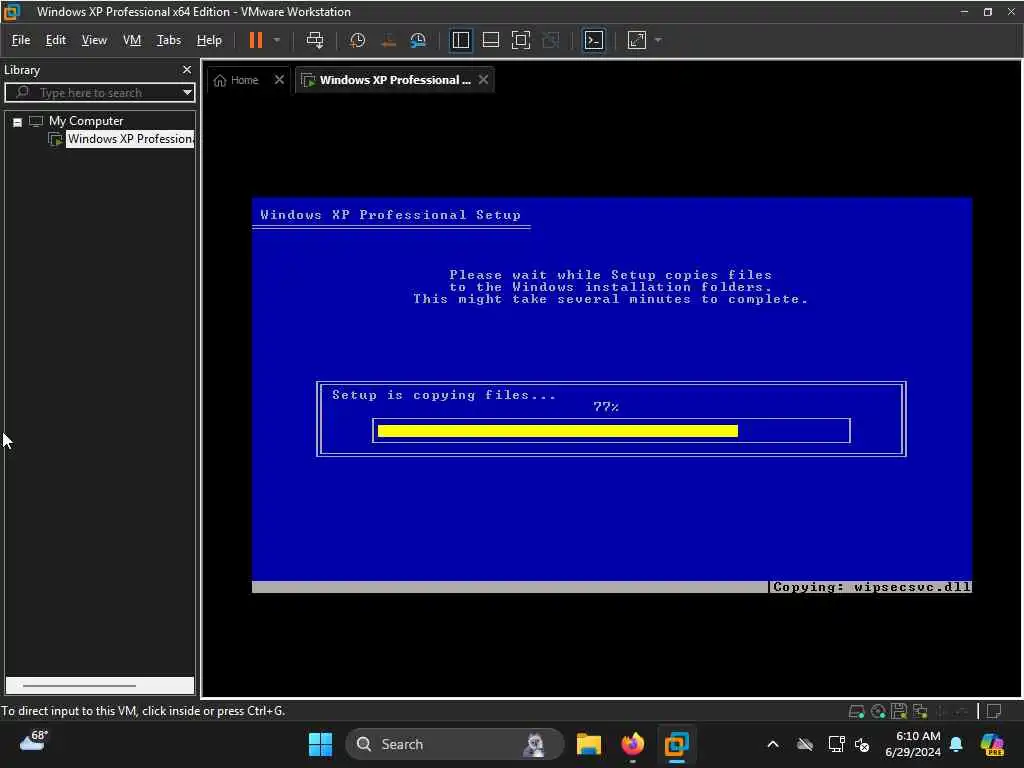Take a snapshot using the clock-plus icon
The image size is (1024, 768).
(357, 40)
